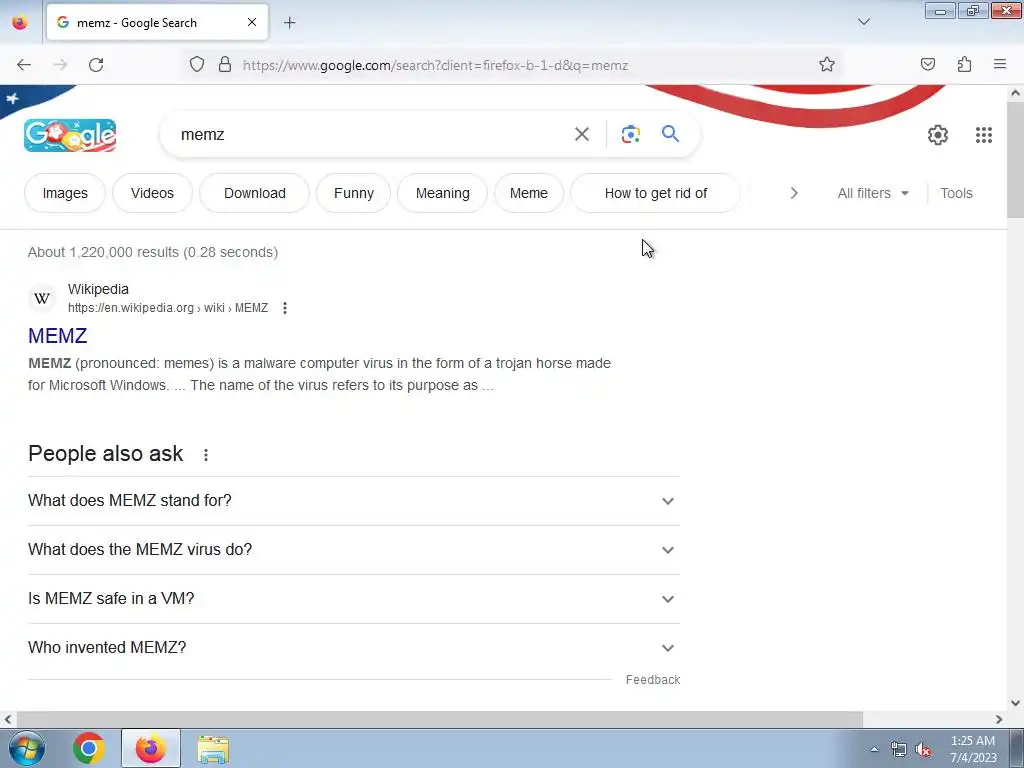
Task: Reload the page with the refresh icon
Action: (x=96, y=65)
